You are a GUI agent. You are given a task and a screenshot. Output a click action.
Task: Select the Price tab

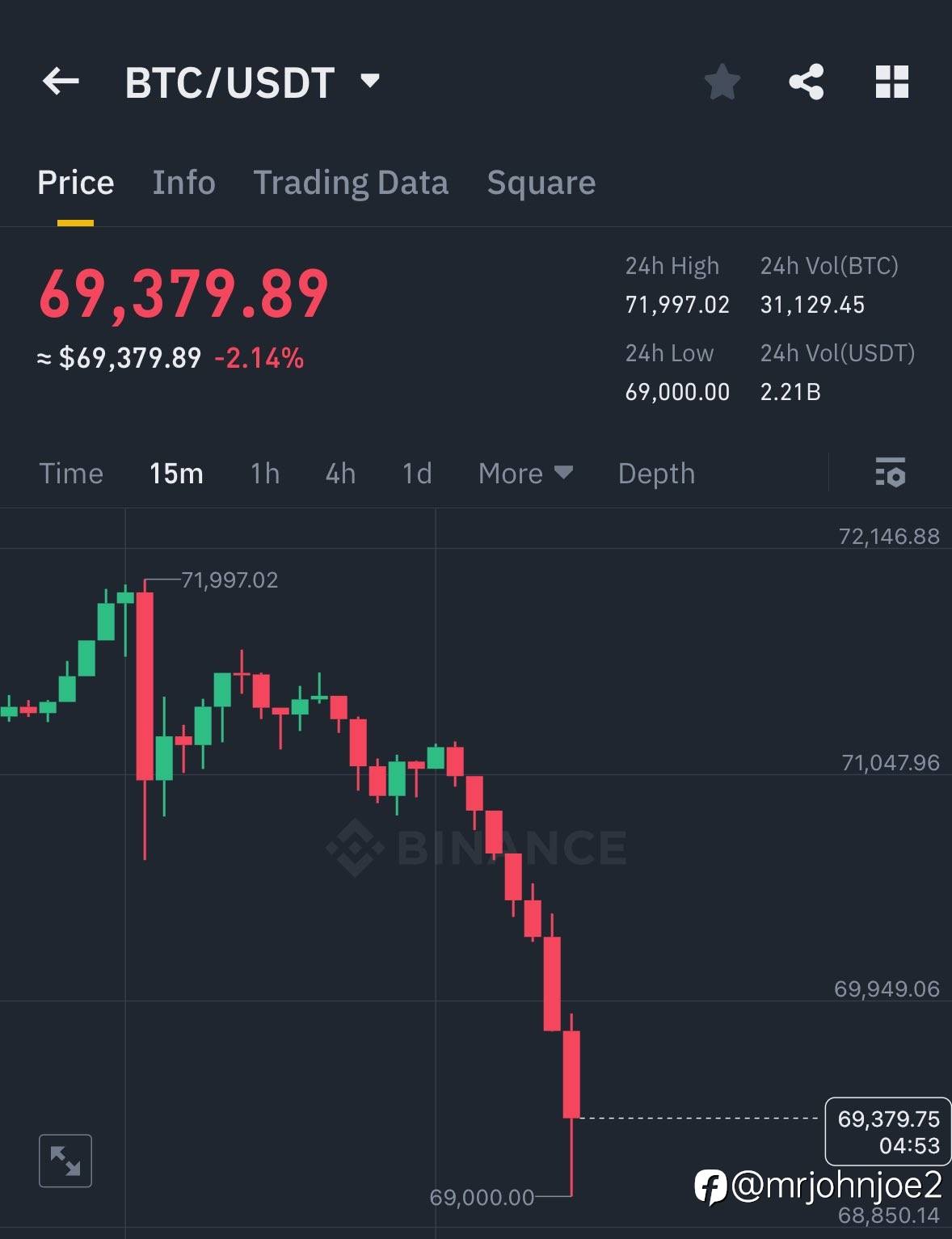[75, 183]
